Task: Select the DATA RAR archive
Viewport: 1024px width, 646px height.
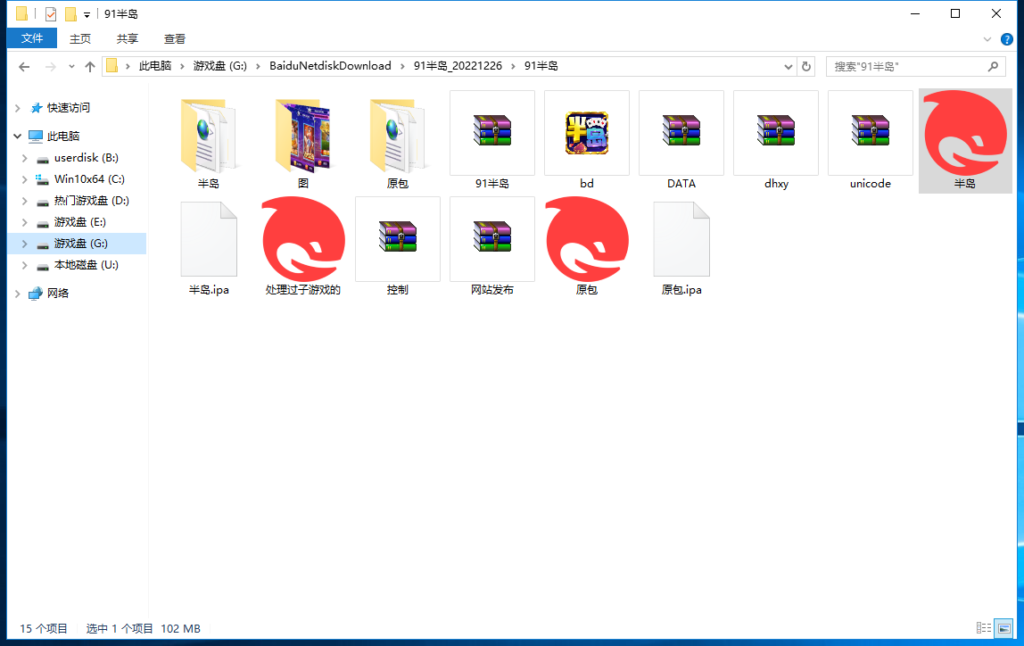Action: pos(681,133)
